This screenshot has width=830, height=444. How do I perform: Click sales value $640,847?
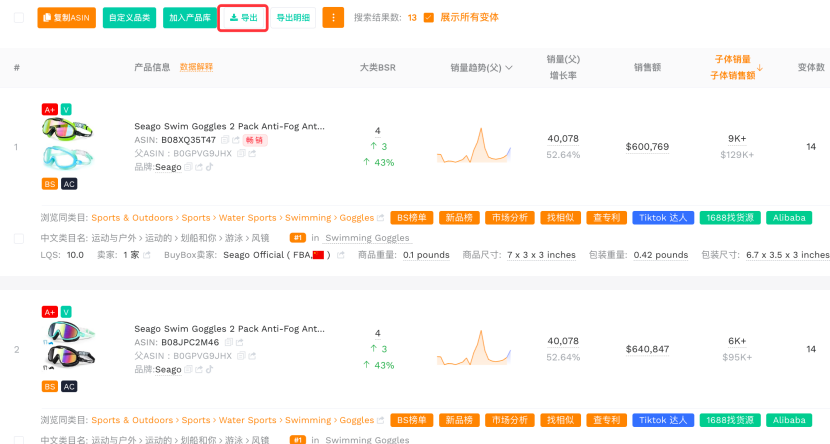tap(647, 349)
